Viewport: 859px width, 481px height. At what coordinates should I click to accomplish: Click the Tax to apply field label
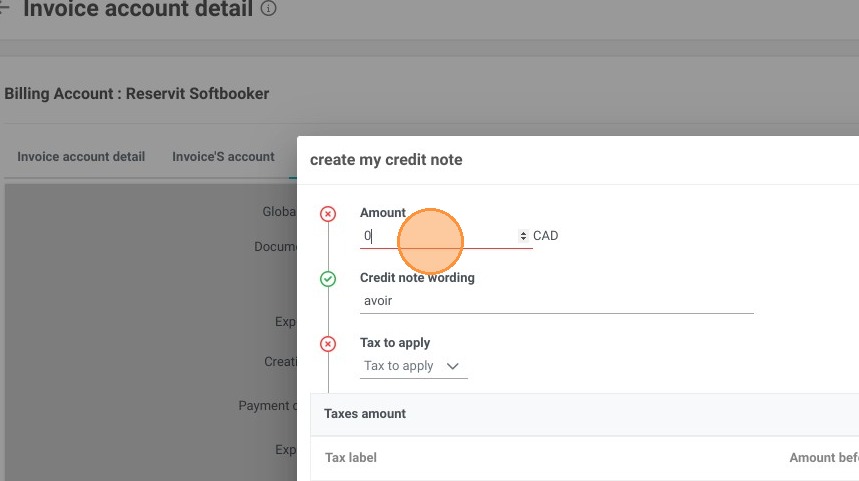(x=395, y=342)
